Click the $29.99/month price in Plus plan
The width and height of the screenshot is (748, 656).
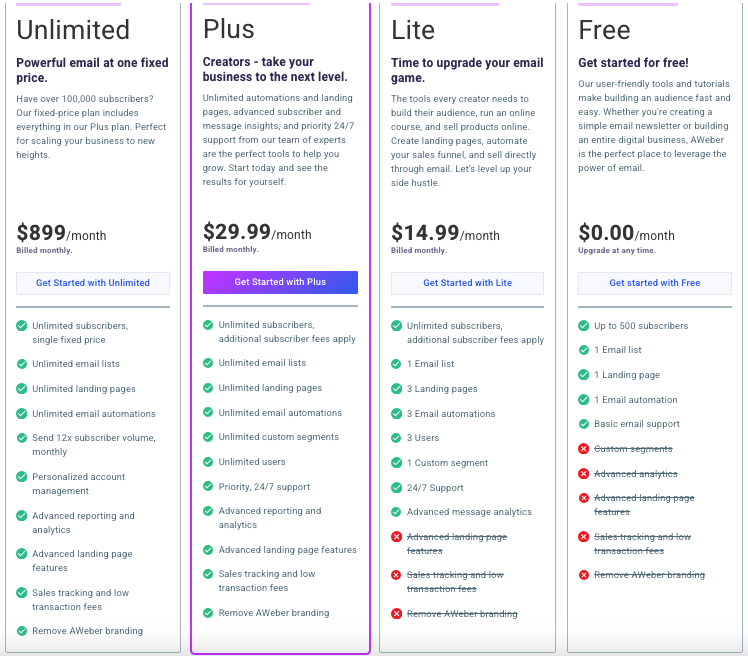click(x=257, y=232)
